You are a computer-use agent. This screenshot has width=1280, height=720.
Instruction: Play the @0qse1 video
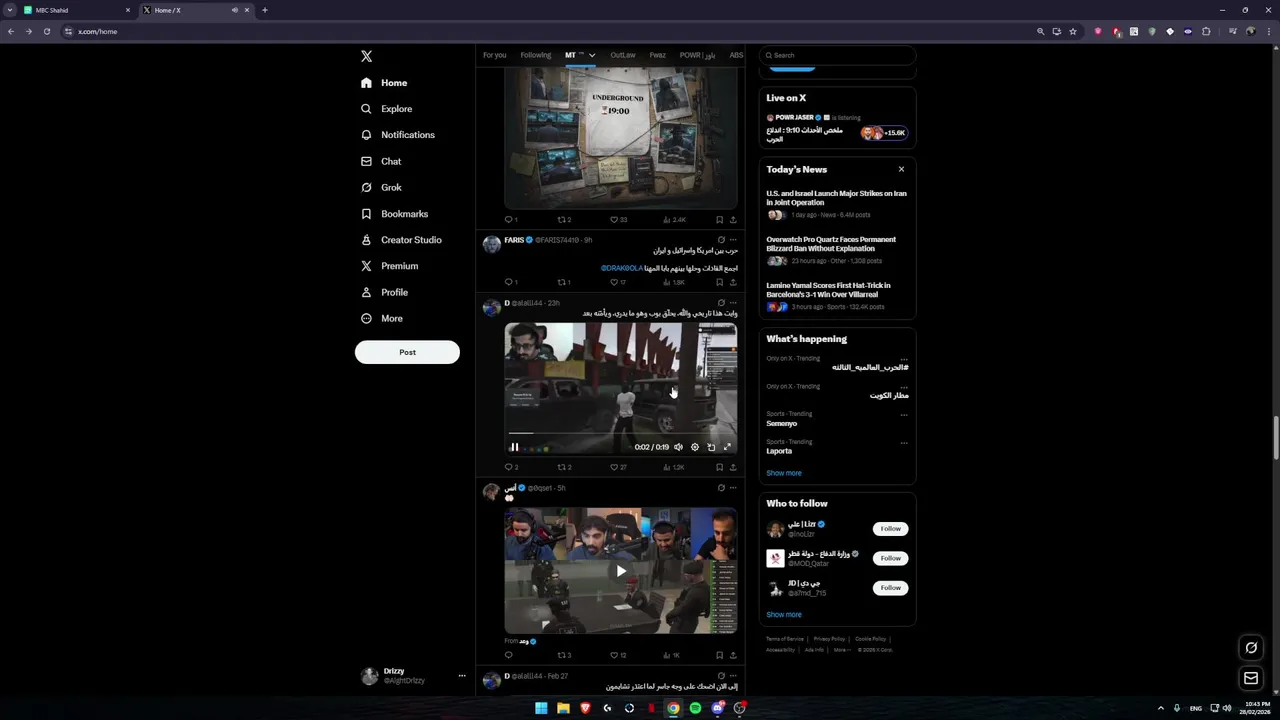tap(621, 571)
